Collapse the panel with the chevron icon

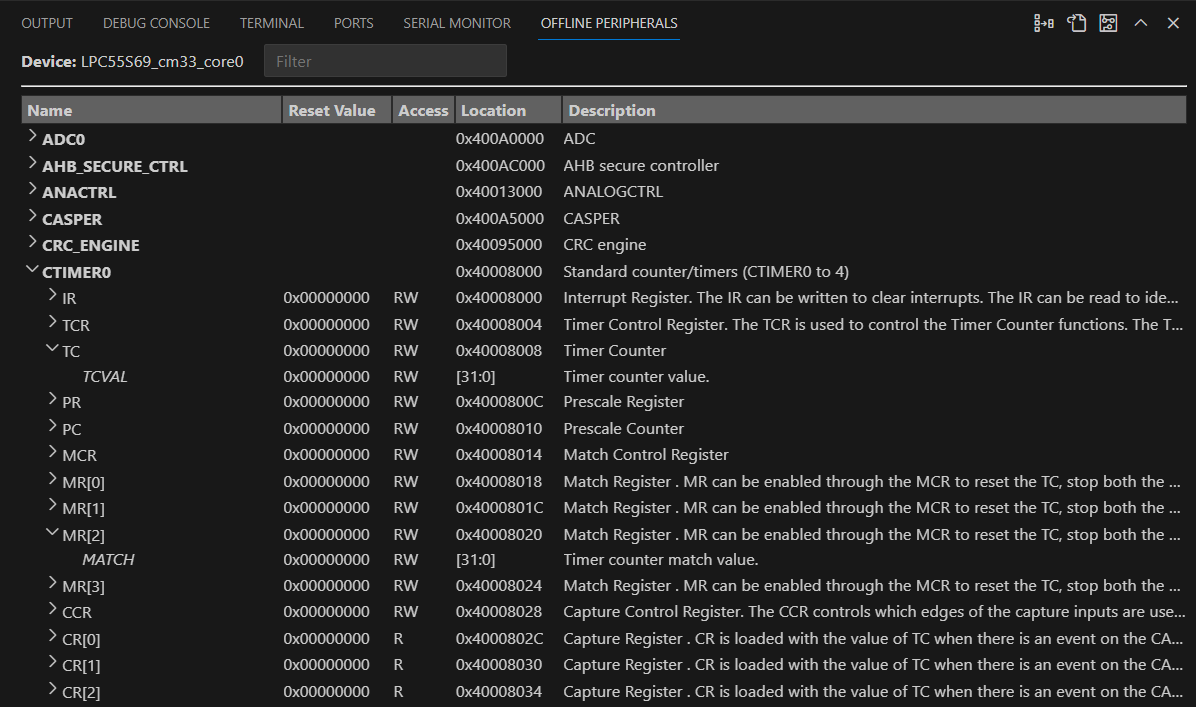[x=1141, y=22]
